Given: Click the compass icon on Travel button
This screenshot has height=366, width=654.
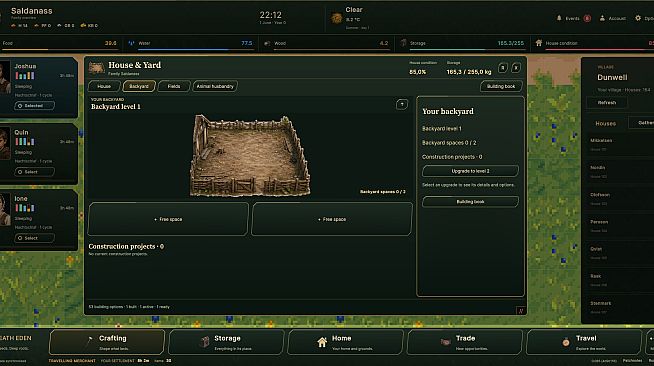Looking at the screenshot, I should coord(566,342).
